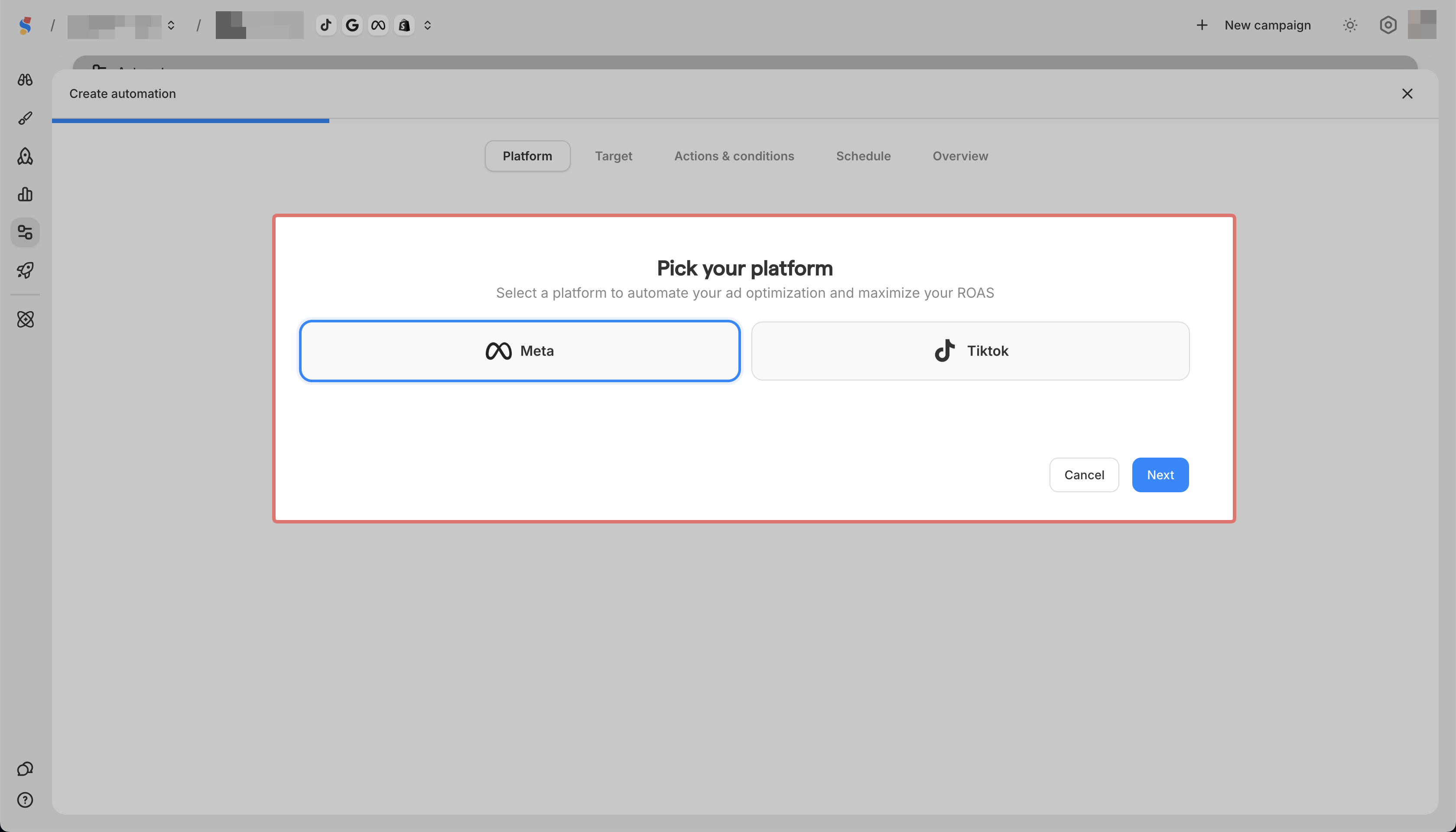The width and height of the screenshot is (1456, 832).
Task: Open the paintbrush creative icon in sidebar
Action: tap(25, 118)
